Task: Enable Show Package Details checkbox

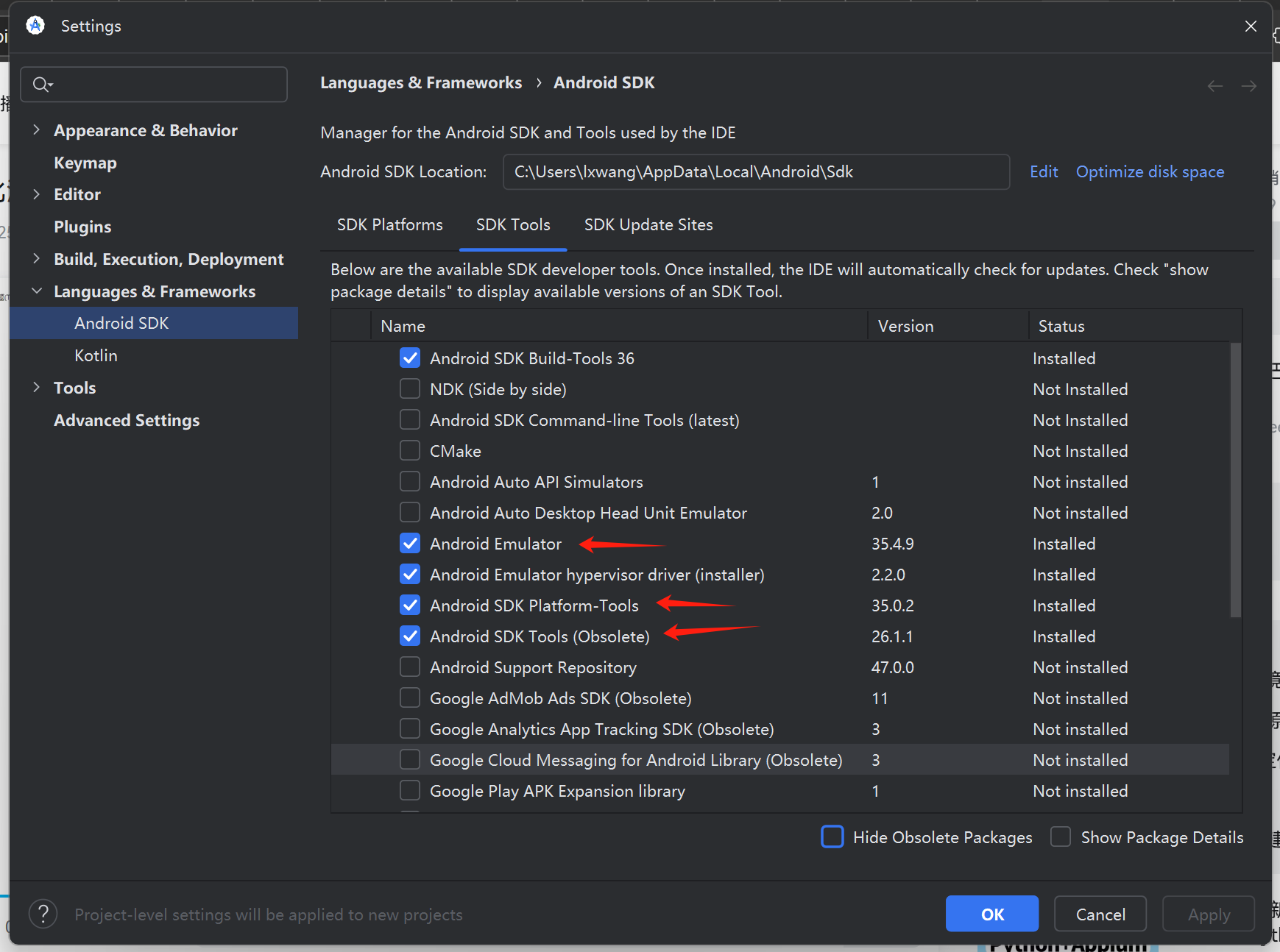Action: tap(1061, 837)
